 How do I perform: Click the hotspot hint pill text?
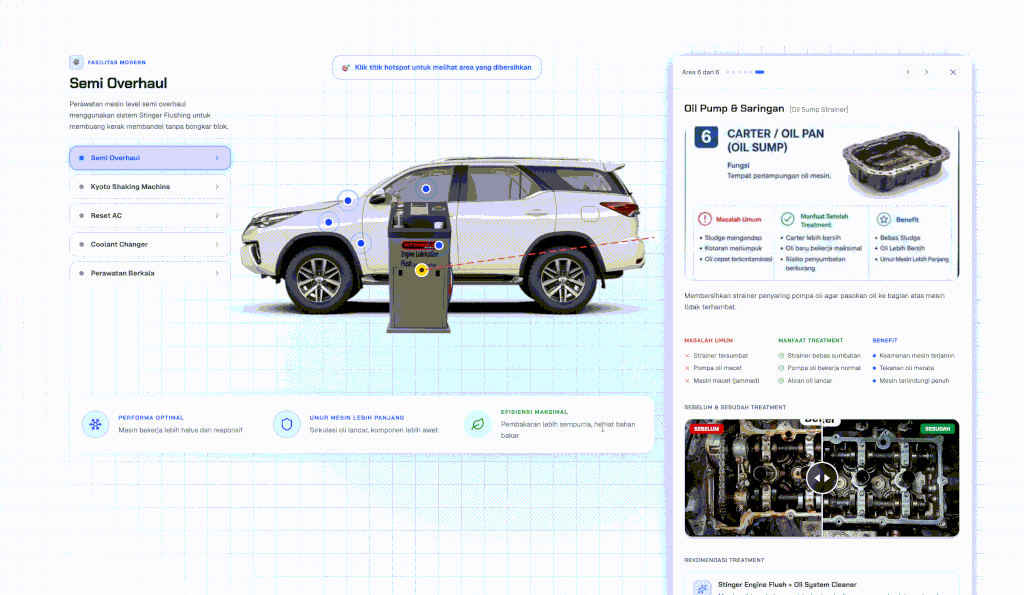tap(443, 67)
